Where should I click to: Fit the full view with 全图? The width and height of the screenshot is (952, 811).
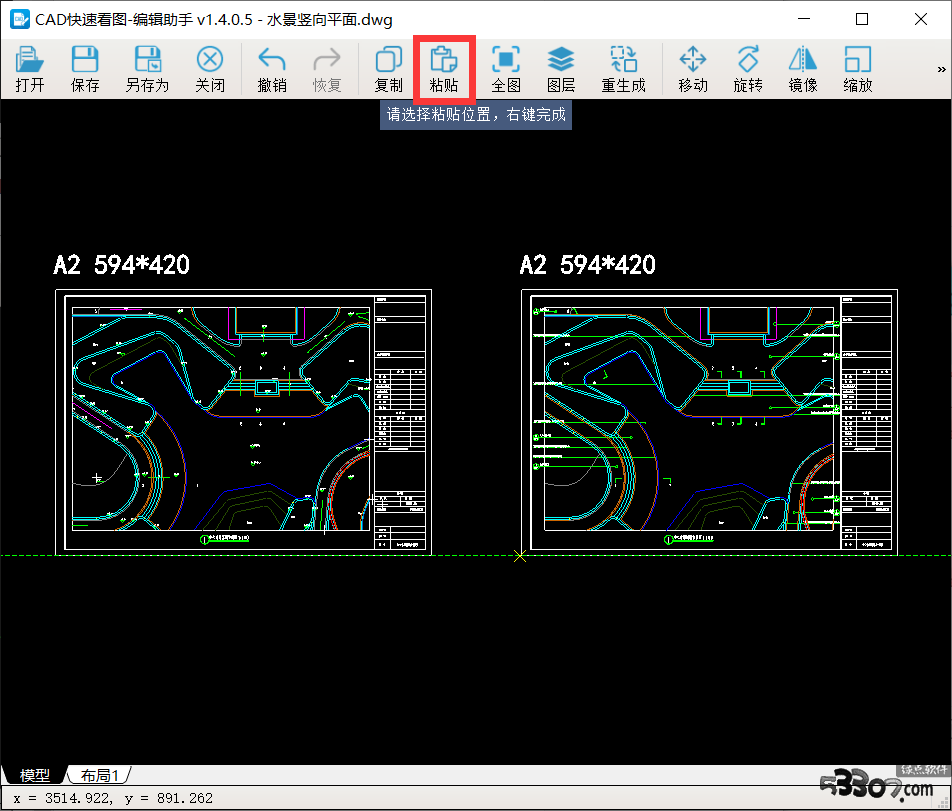(x=506, y=69)
